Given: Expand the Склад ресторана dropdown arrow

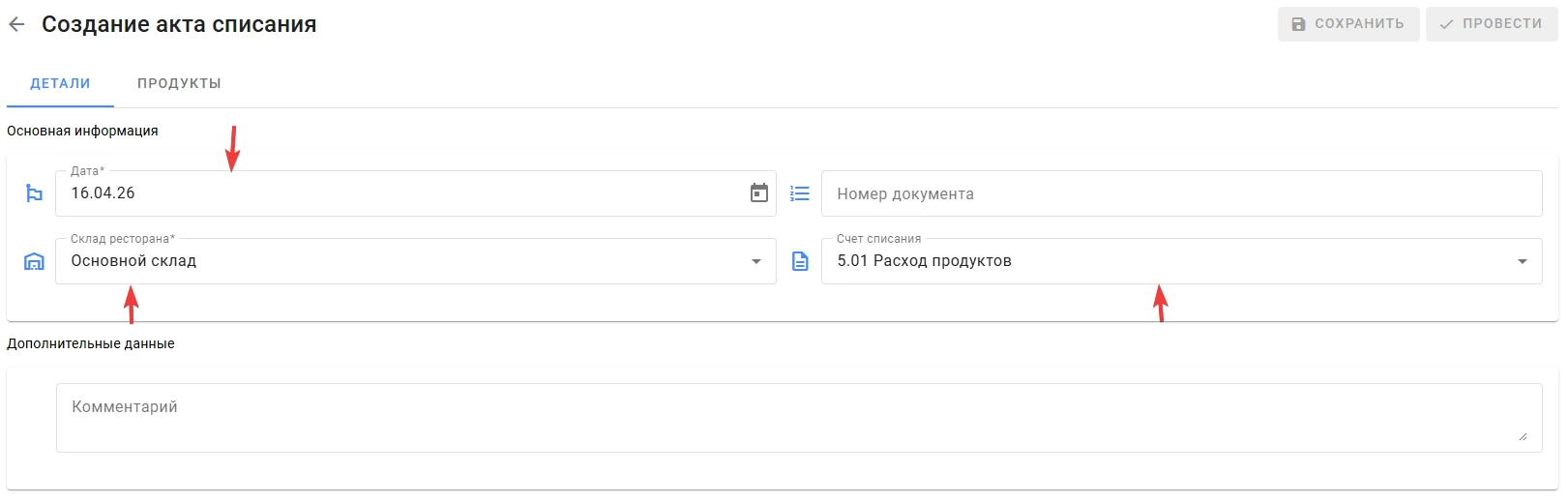Looking at the screenshot, I should 756,261.
